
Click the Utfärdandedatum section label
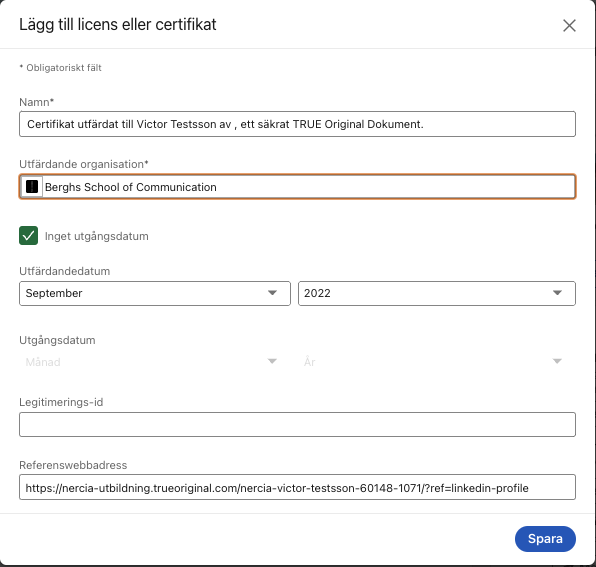click(65, 271)
